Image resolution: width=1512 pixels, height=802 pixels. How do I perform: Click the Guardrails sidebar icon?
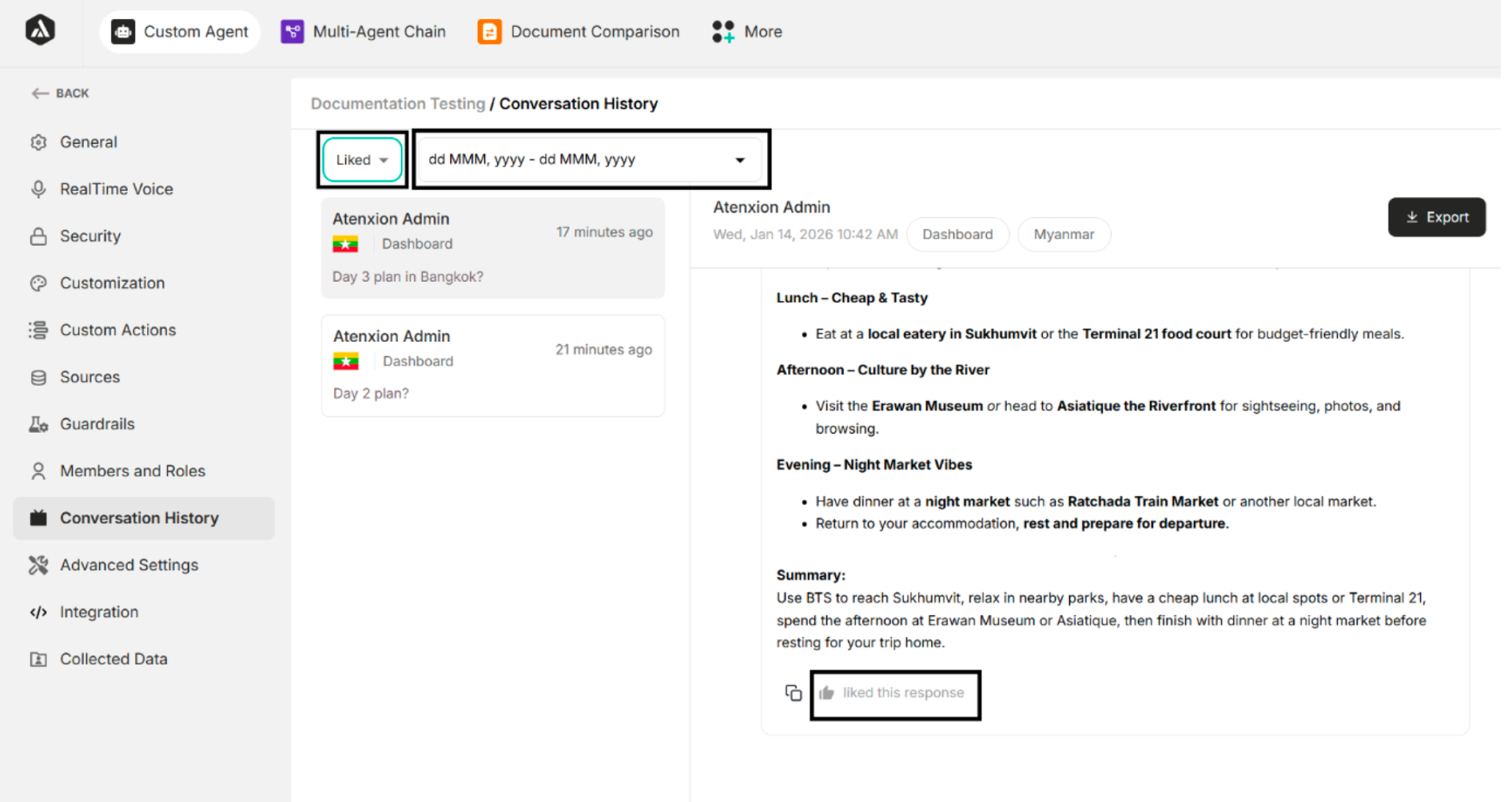tap(38, 424)
